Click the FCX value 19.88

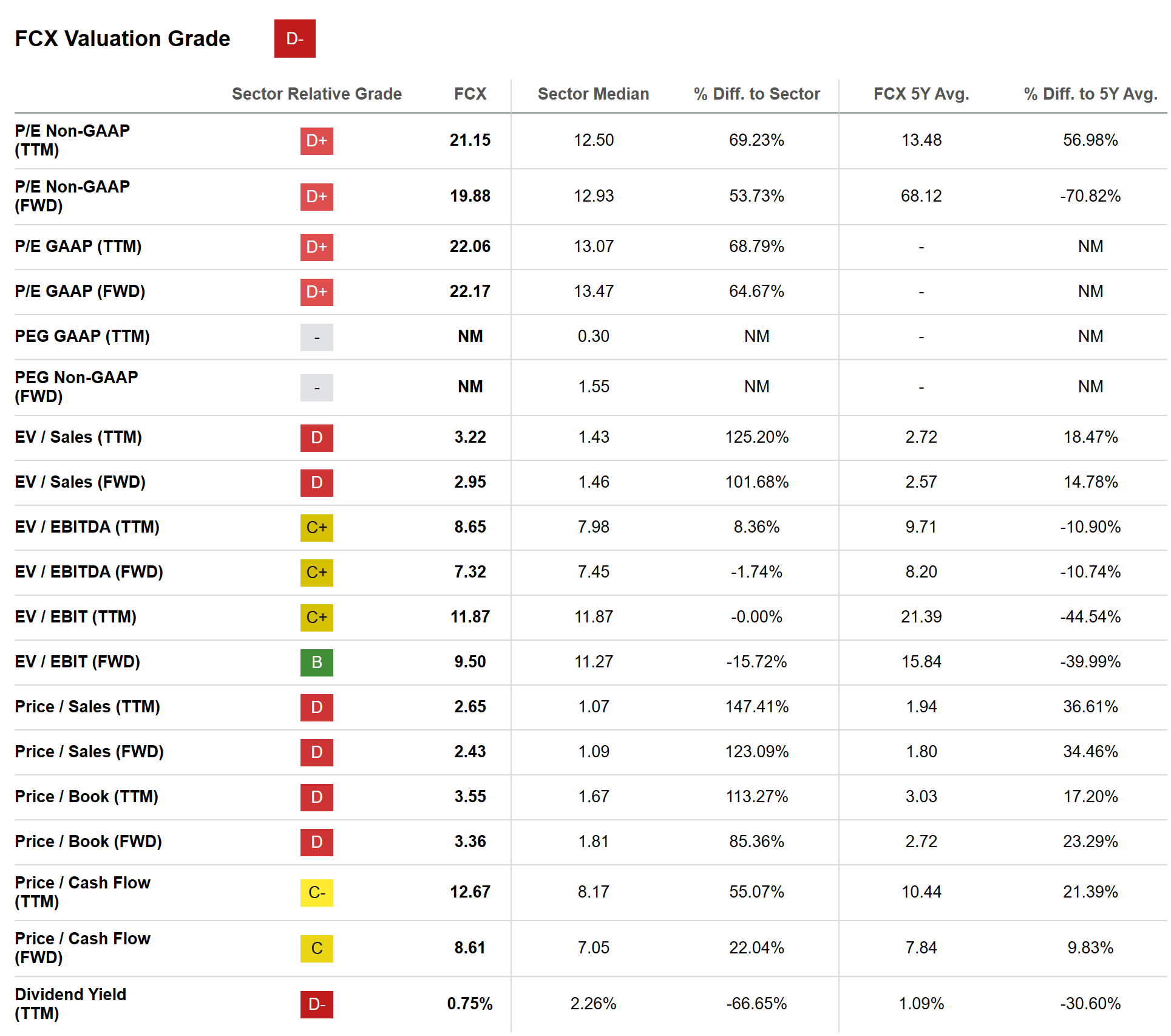[x=470, y=196]
